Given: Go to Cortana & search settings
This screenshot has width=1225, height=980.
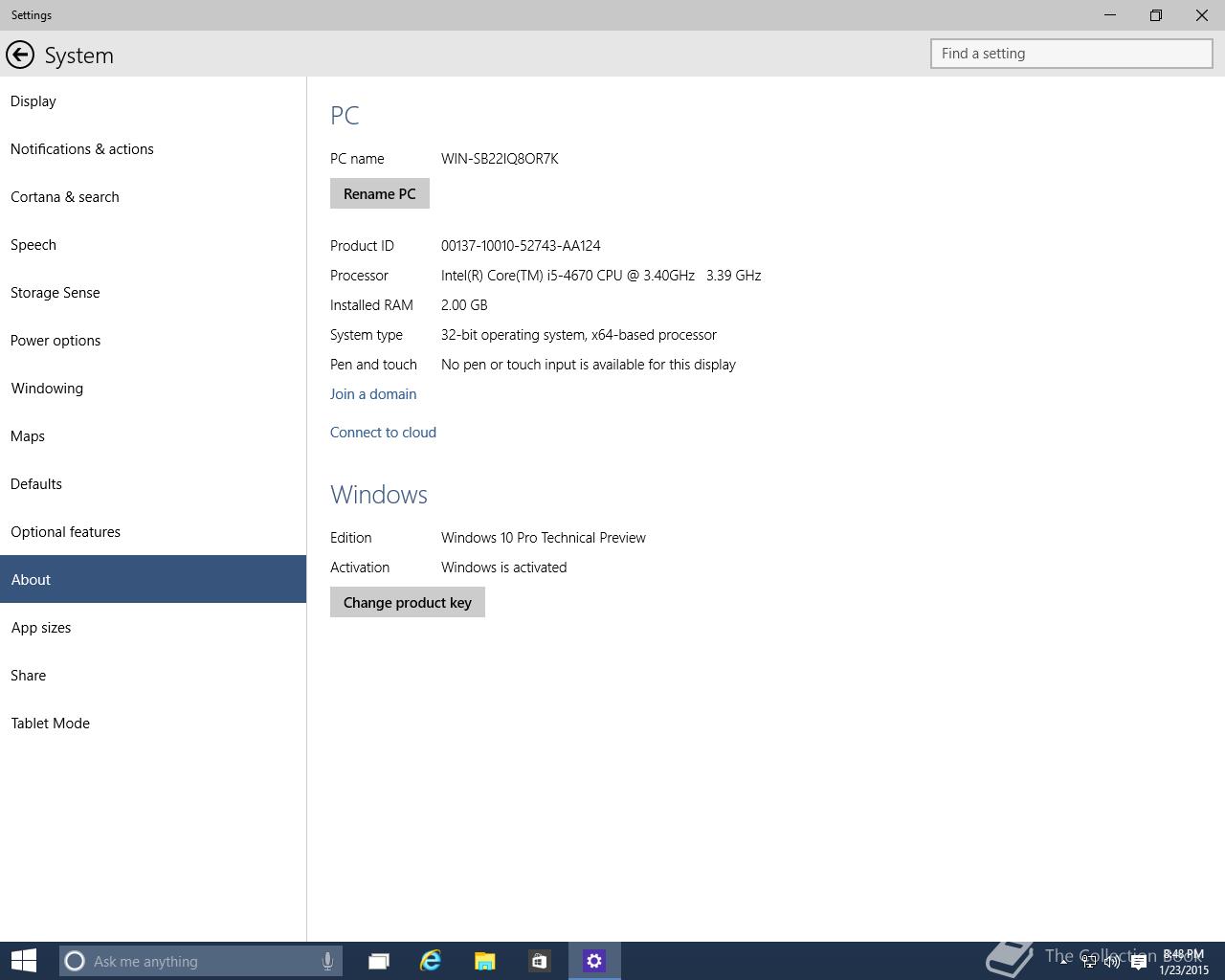Looking at the screenshot, I should pyautogui.click(x=153, y=196).
